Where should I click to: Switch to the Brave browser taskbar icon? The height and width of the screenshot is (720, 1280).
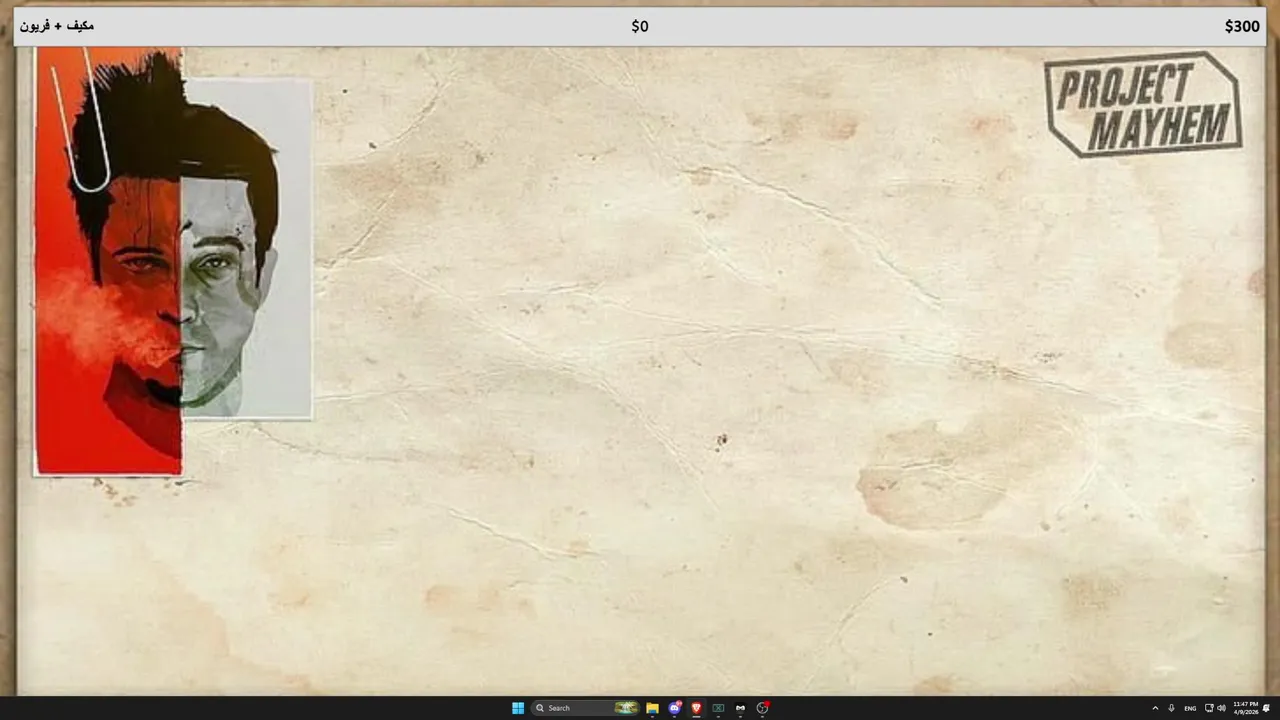(696, 708)
